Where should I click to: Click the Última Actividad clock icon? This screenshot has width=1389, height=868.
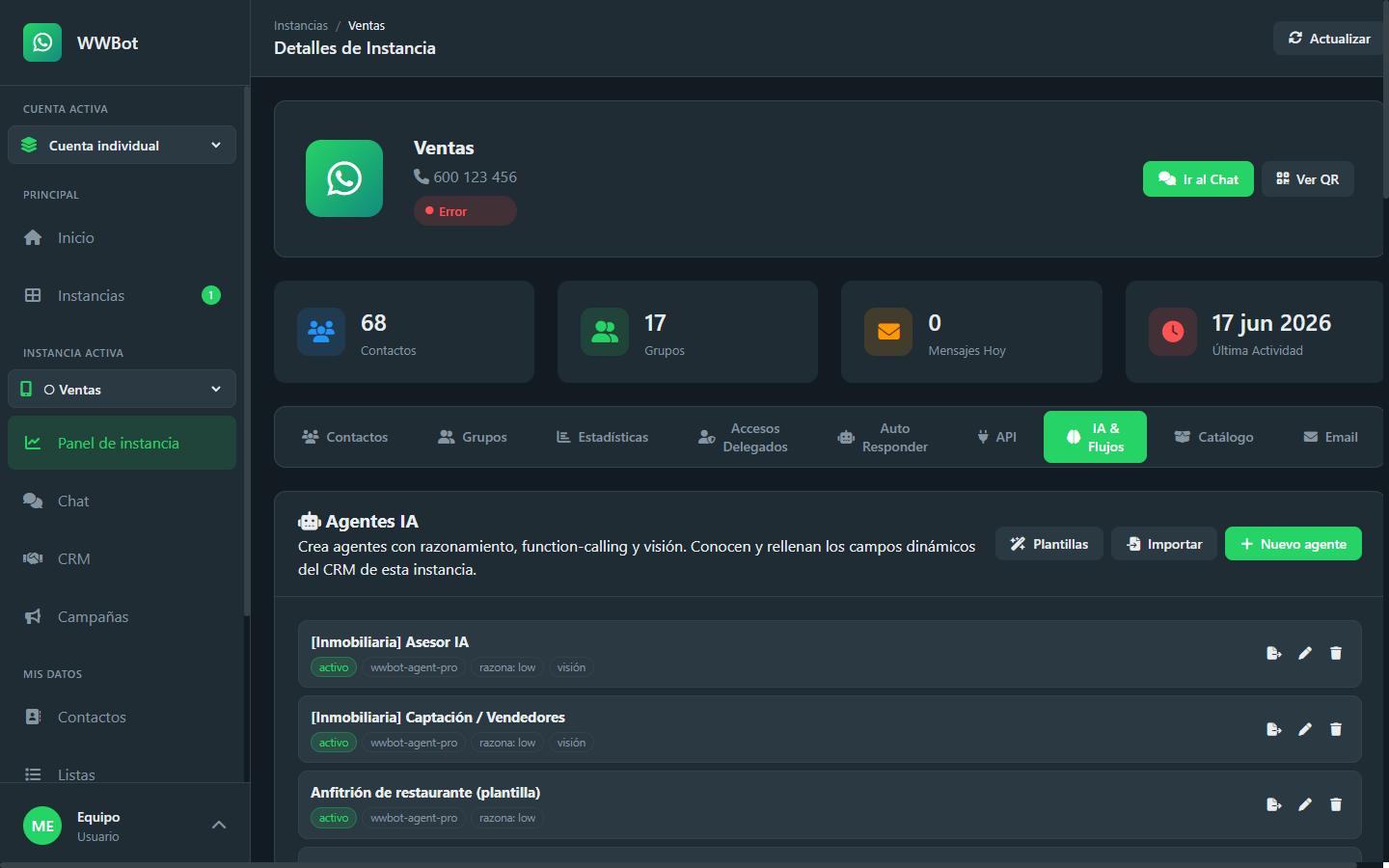pyautogui.click(x=1173, y=332)
